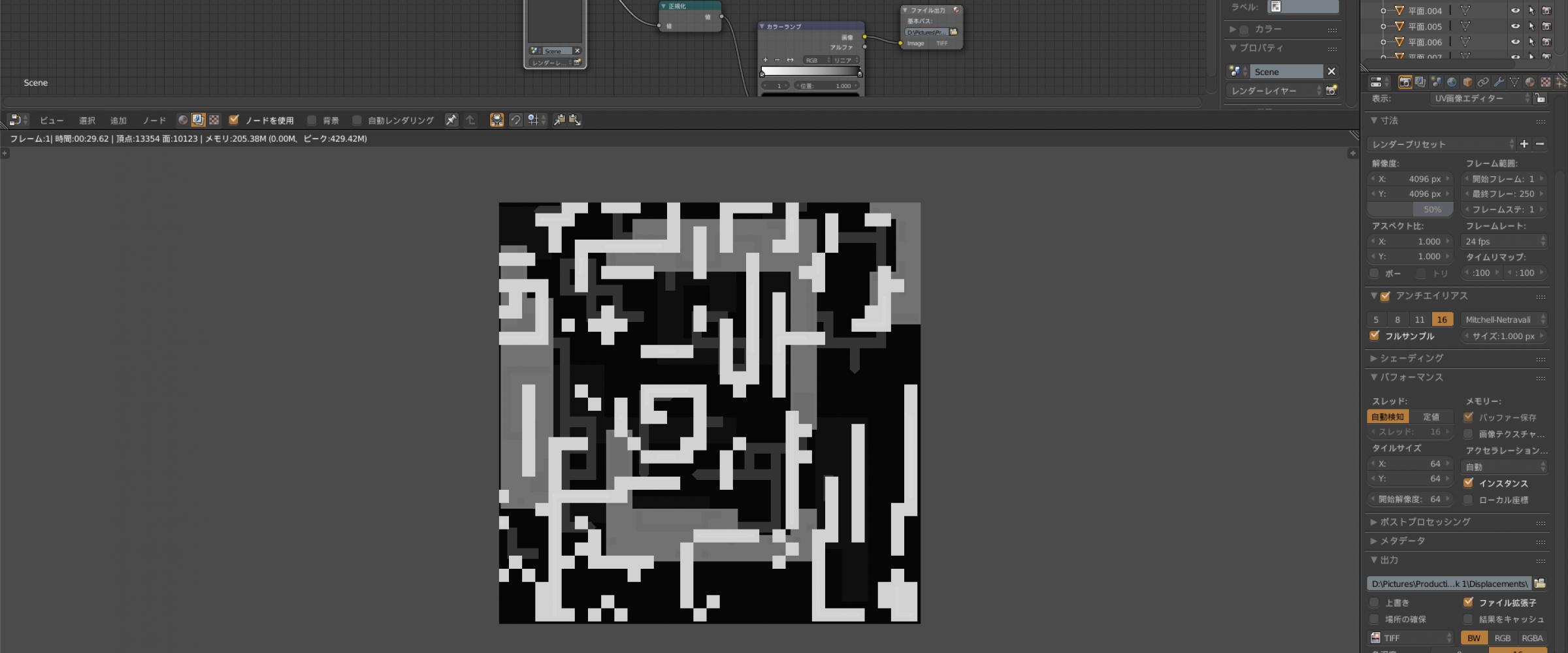The image size is (1568, 653).
Task: Open the World properties tab globe icon
Action: click(1451, 82)
